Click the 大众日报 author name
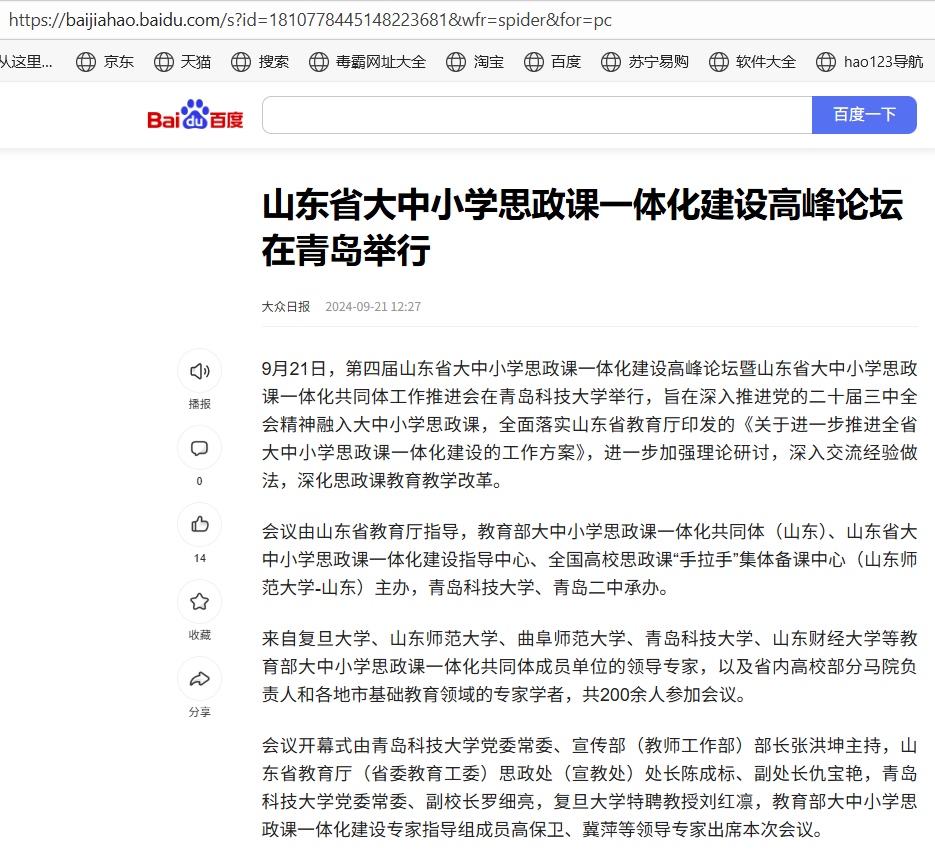935x852 pixels. [x=286, y=307]
